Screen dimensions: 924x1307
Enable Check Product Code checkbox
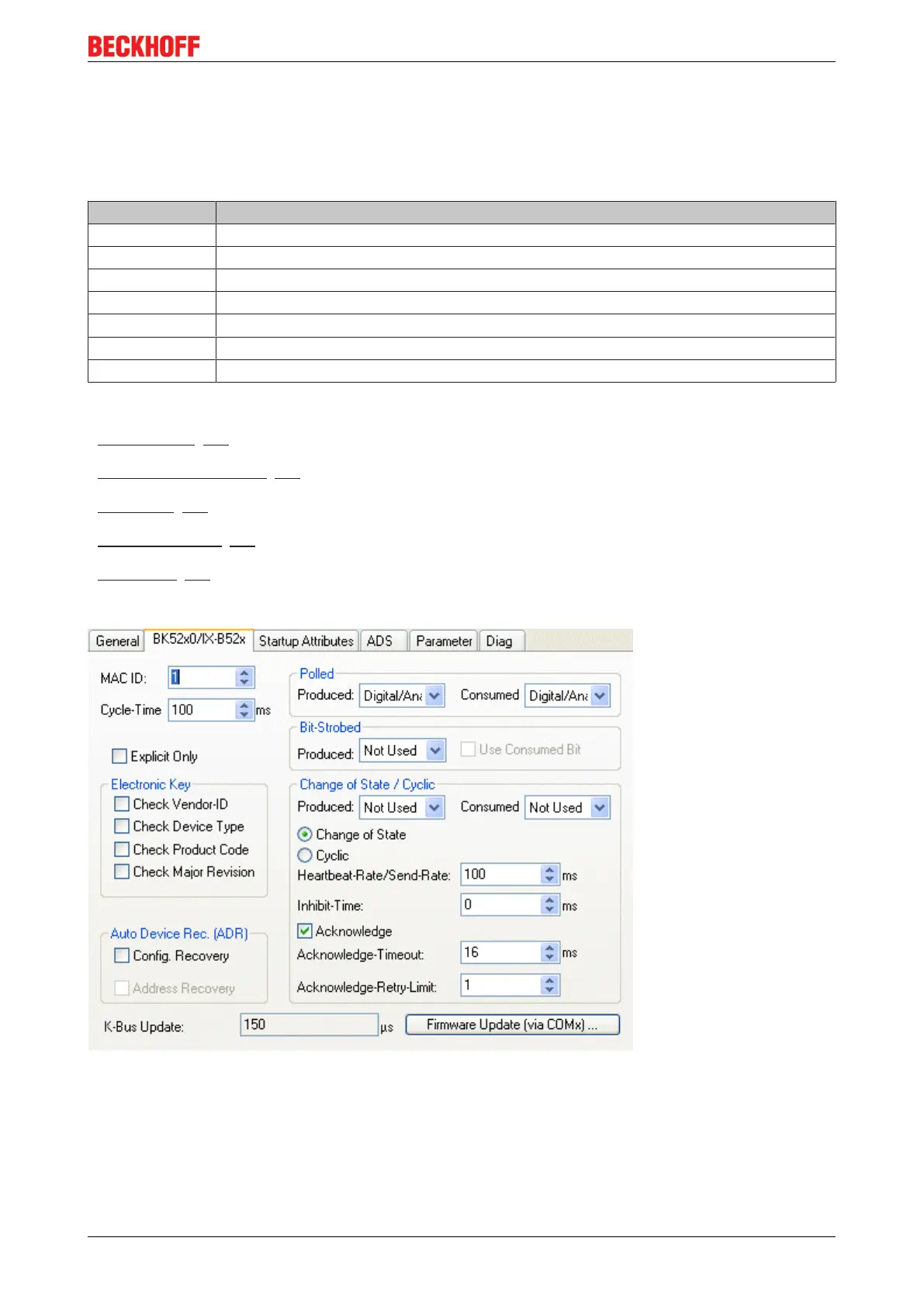[122, 849]
